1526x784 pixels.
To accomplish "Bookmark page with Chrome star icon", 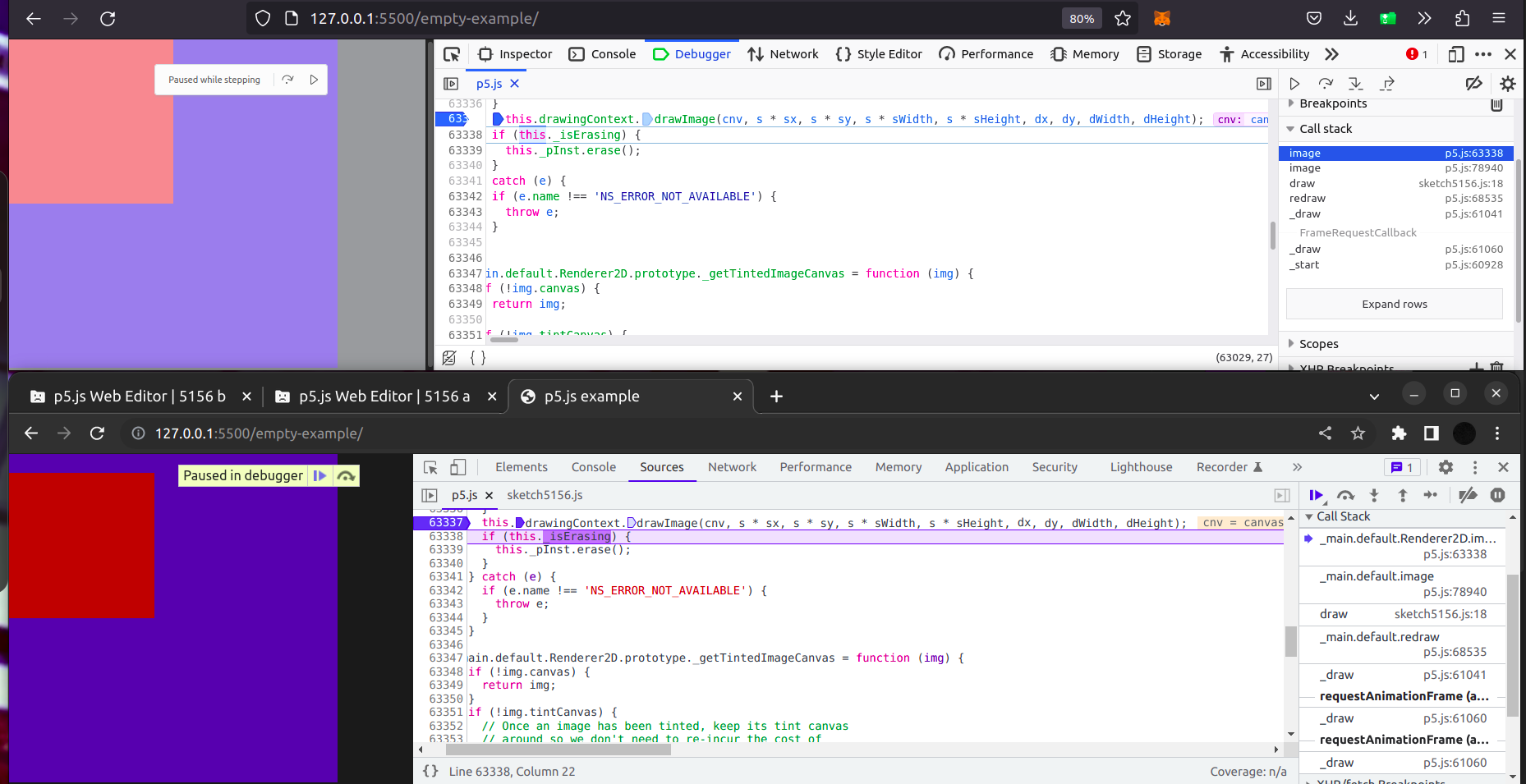I will 1358,433.
